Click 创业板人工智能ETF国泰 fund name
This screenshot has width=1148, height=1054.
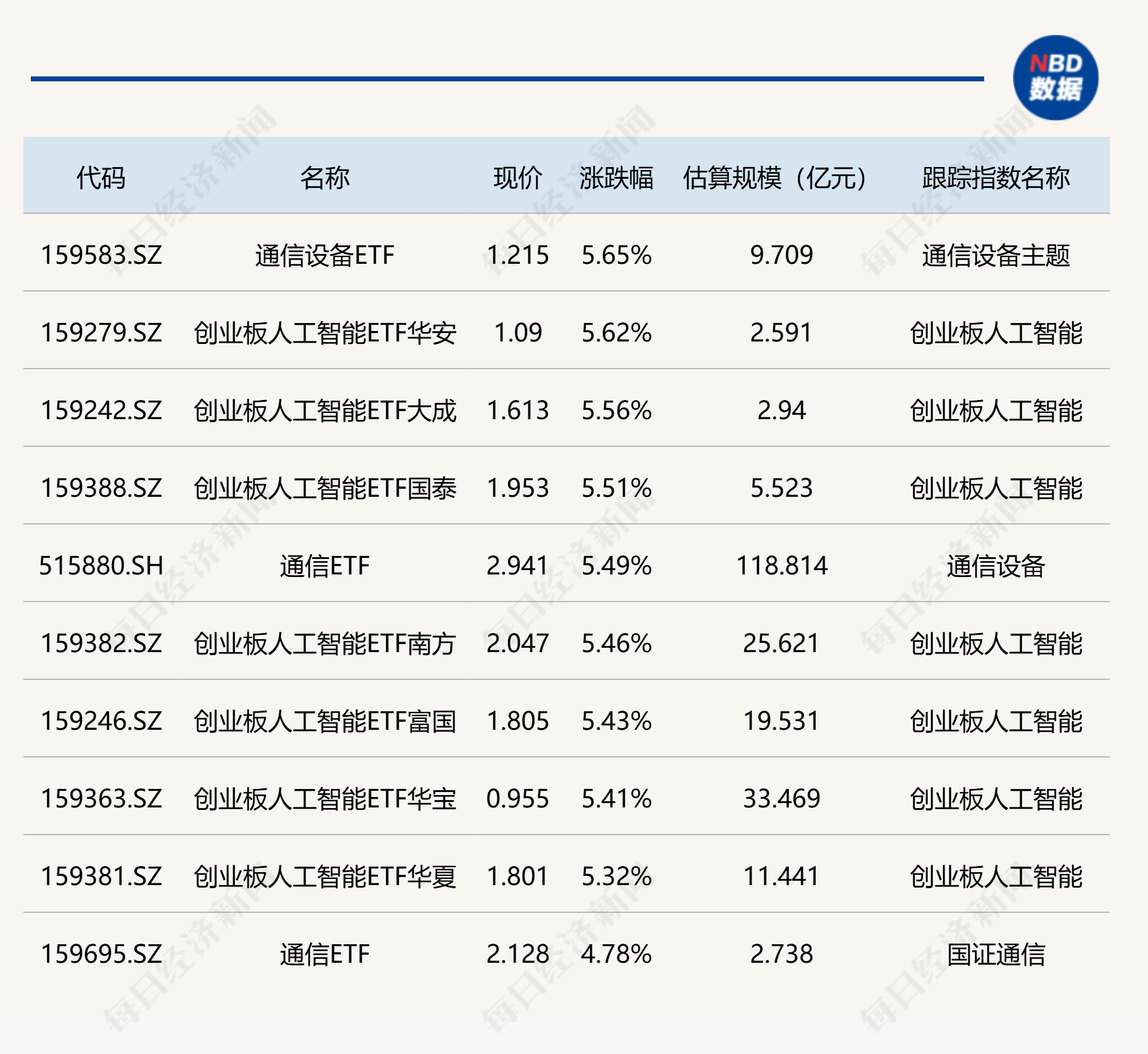324,488
